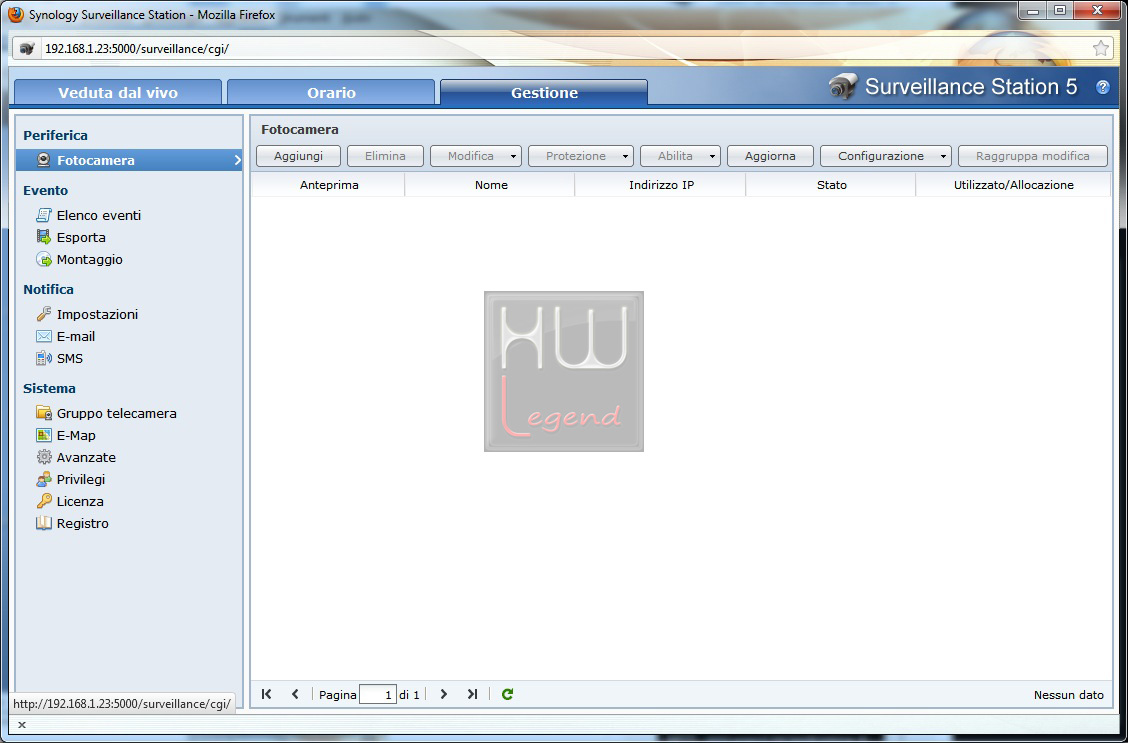Sort by the Indirizzo IP column header
Screen dimensions: 1128x743
[661, 185]
